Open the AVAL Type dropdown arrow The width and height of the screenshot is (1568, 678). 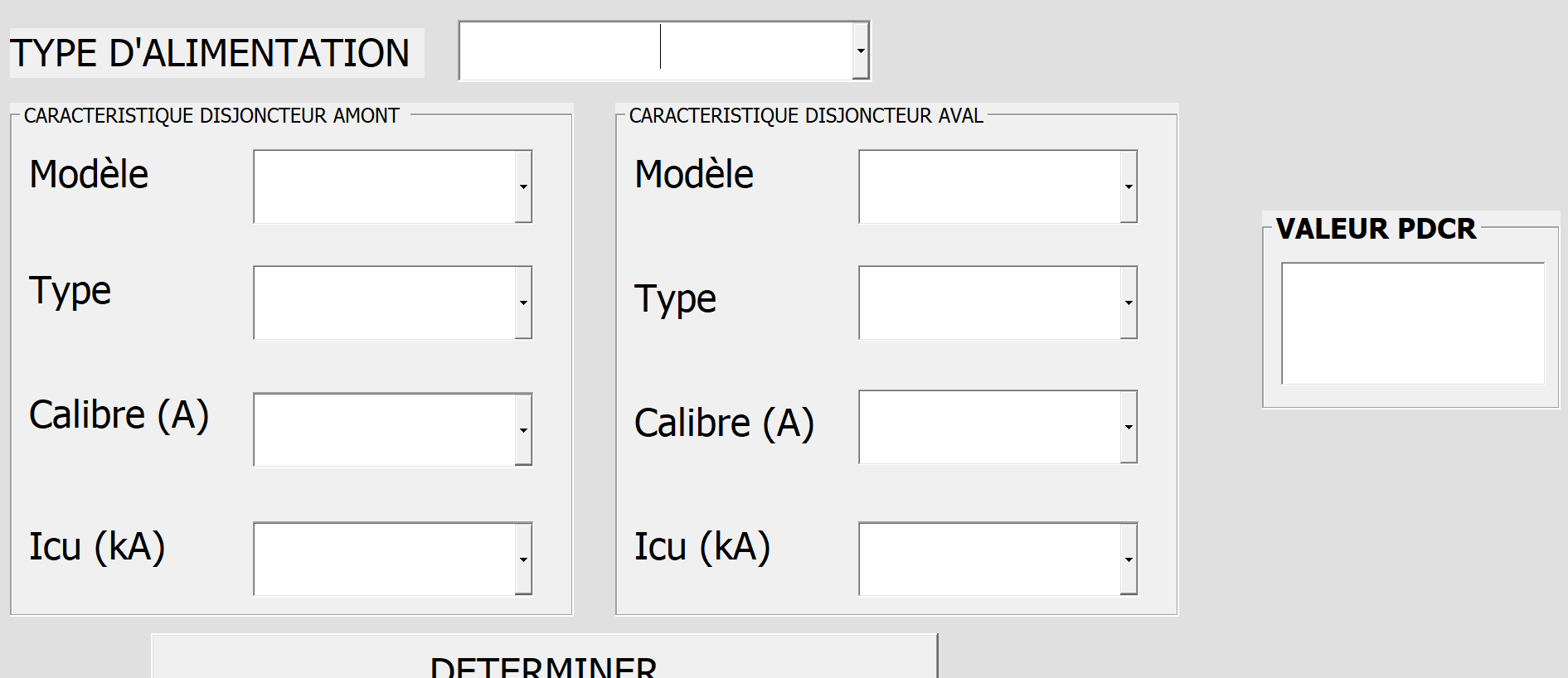pos(1129,303)
